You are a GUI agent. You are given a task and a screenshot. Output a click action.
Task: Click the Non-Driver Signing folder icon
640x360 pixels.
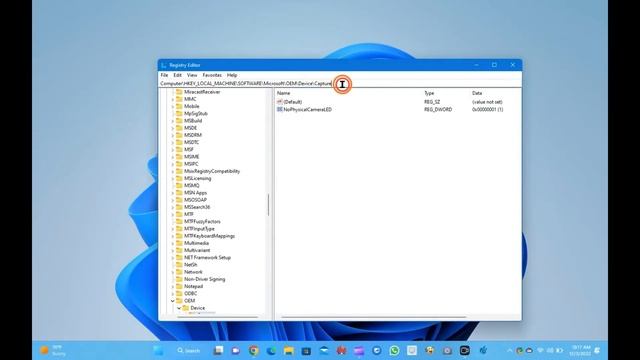pyautogui.click(x=179, y=279)
